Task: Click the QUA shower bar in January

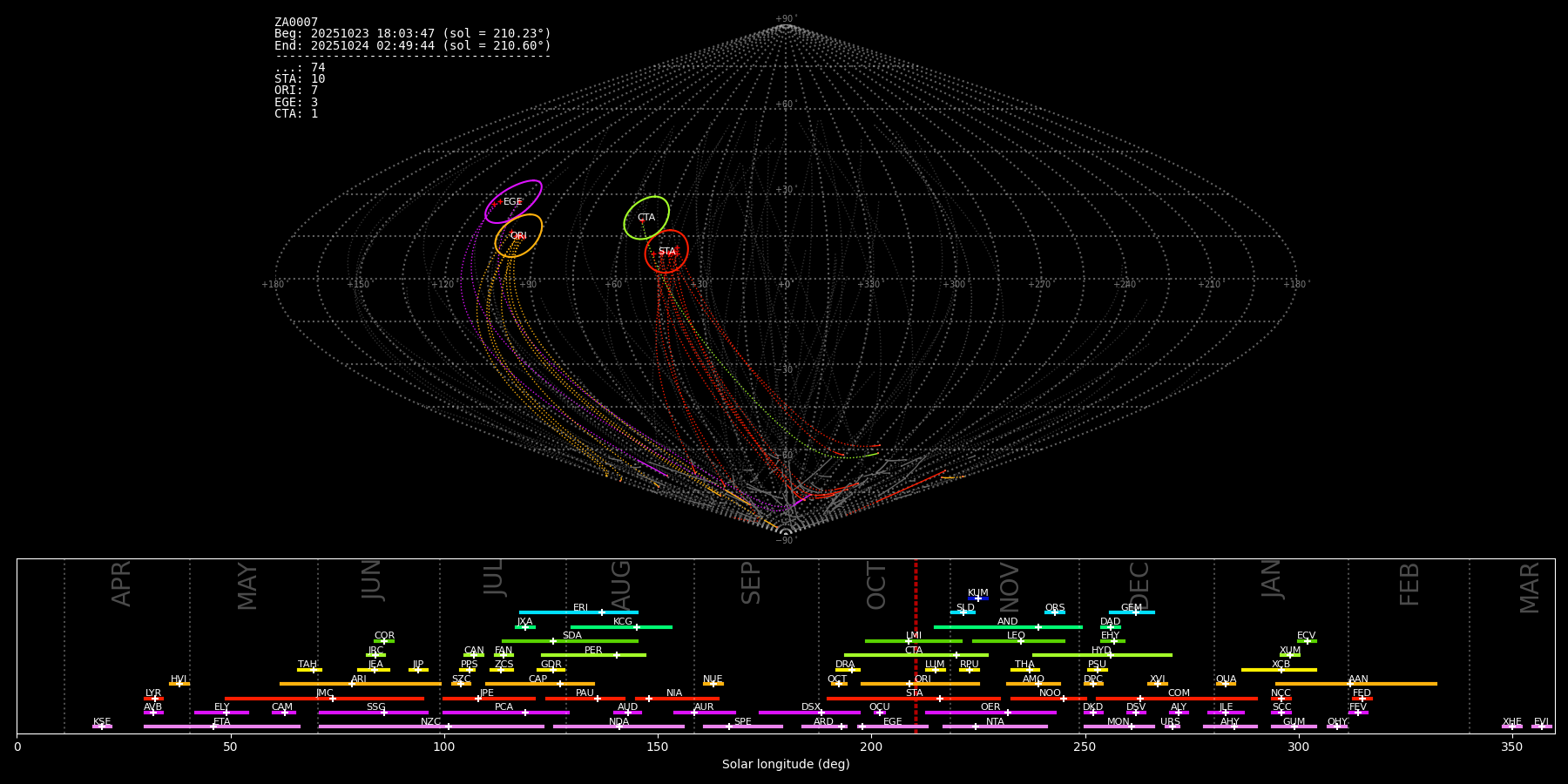Action: click(x=1226, y=684)
